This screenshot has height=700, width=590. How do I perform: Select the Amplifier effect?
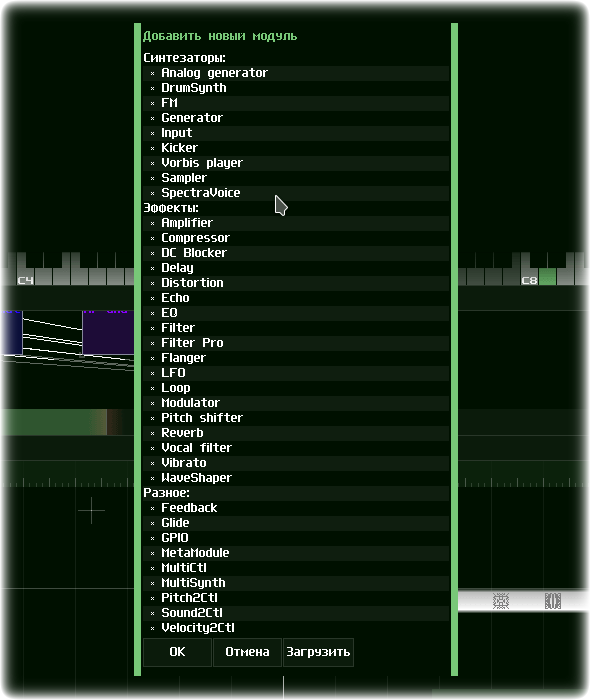296,223
